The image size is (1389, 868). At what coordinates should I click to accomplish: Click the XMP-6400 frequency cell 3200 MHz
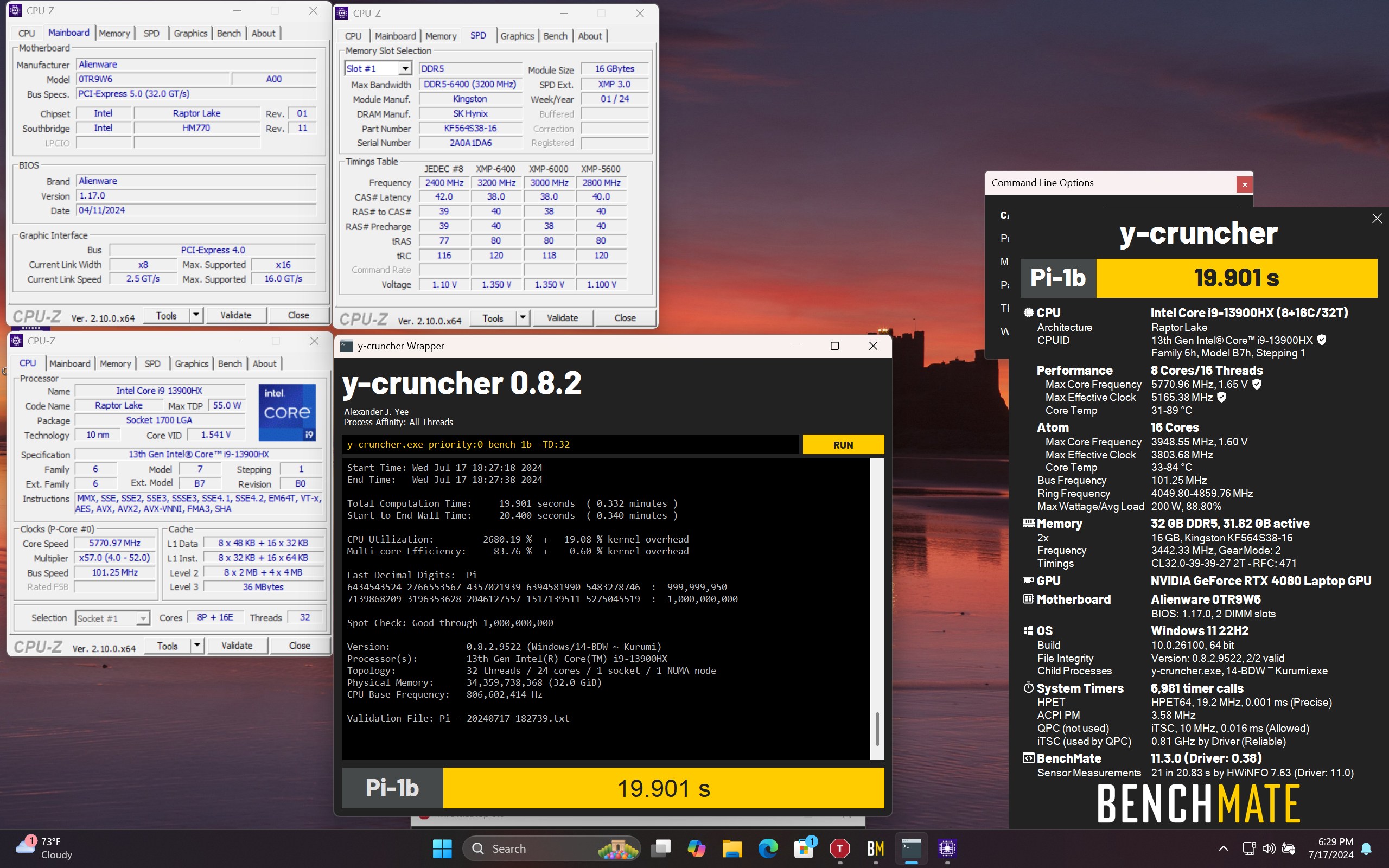[x=496, y=183]
